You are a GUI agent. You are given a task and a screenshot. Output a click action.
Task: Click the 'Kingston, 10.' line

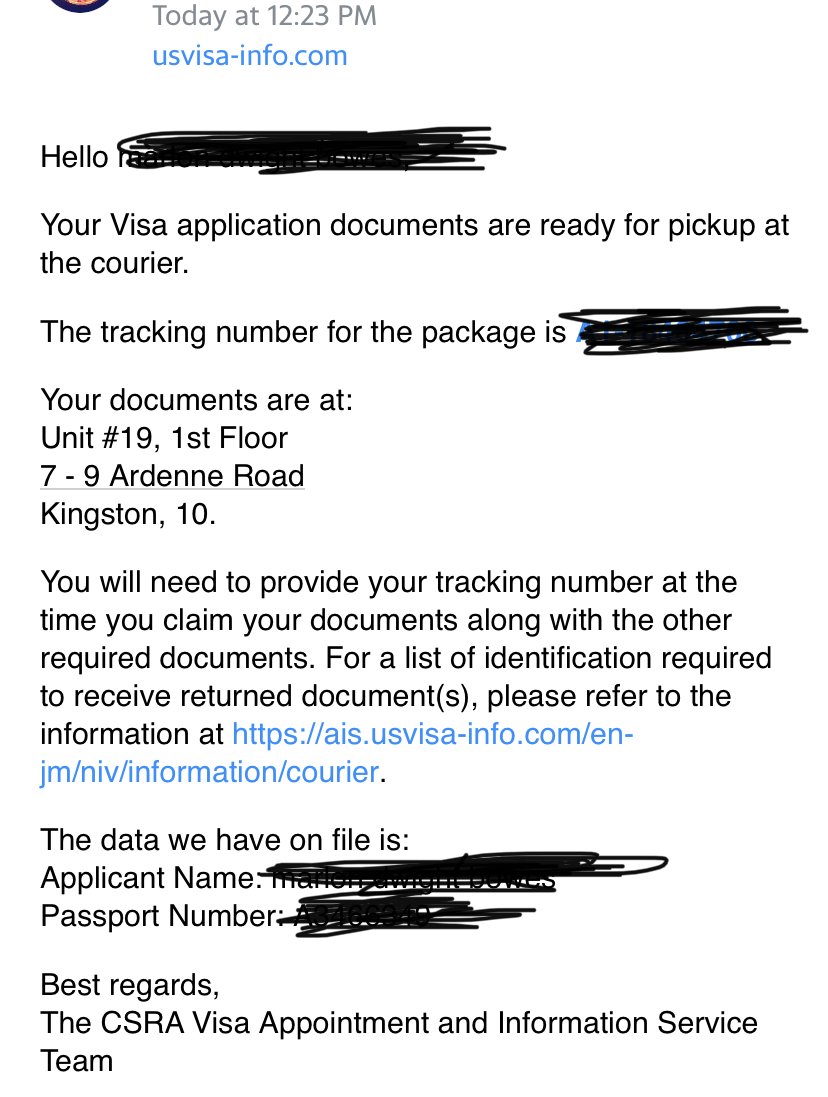(x=128, y=514)
